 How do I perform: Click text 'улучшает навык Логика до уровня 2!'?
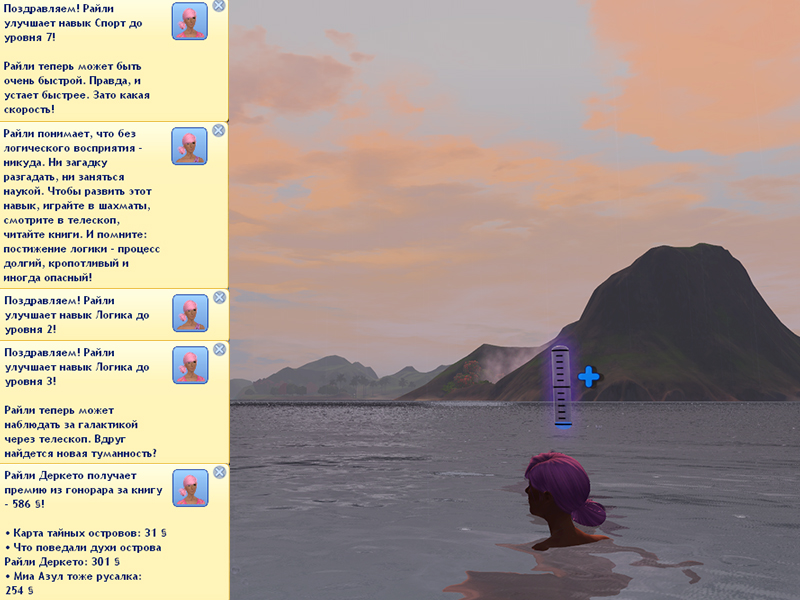77,322
